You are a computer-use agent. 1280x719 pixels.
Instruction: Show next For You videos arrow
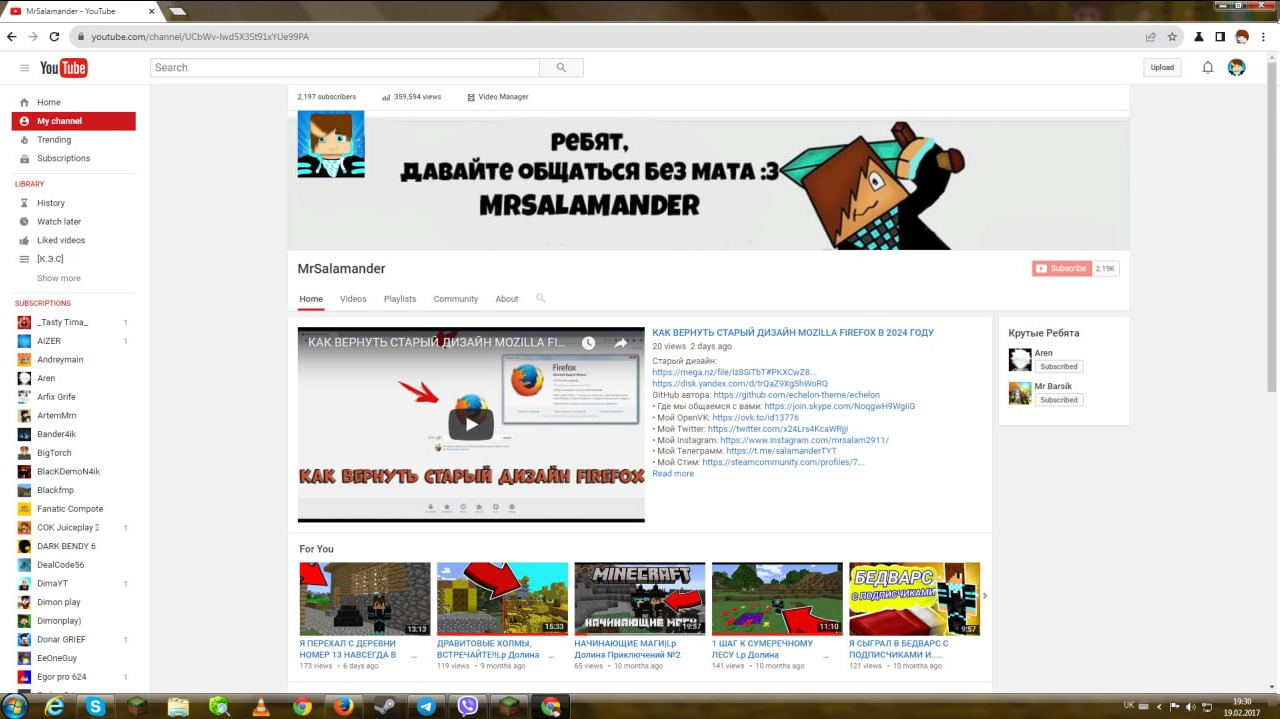click(x=984, y=596)
